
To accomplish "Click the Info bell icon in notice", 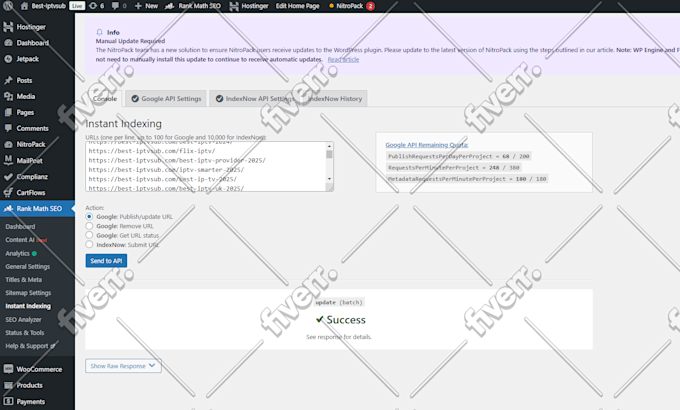I will pyautogui.click(x=99, y=32).
